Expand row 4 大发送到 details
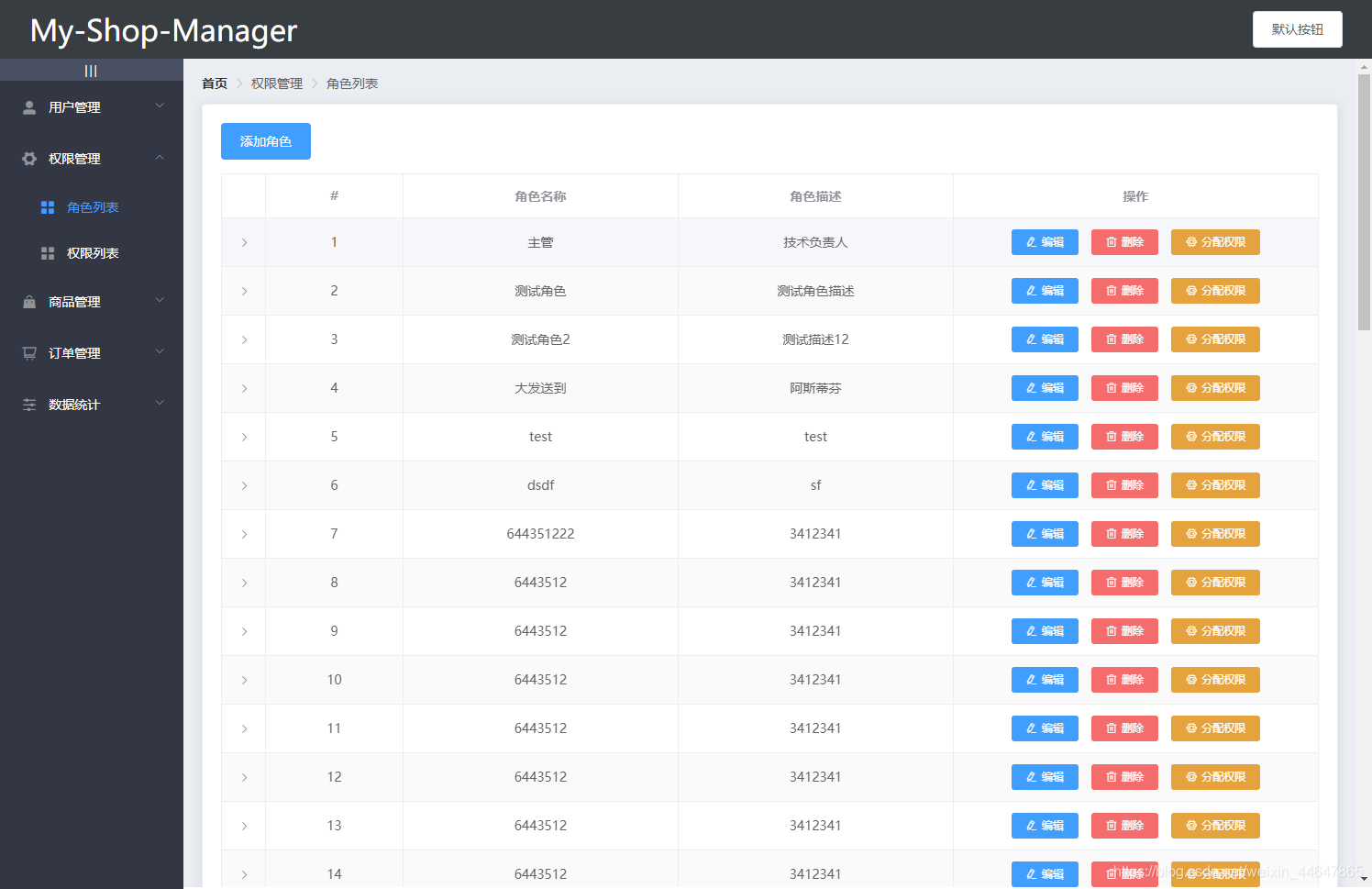 click(244, 388)
